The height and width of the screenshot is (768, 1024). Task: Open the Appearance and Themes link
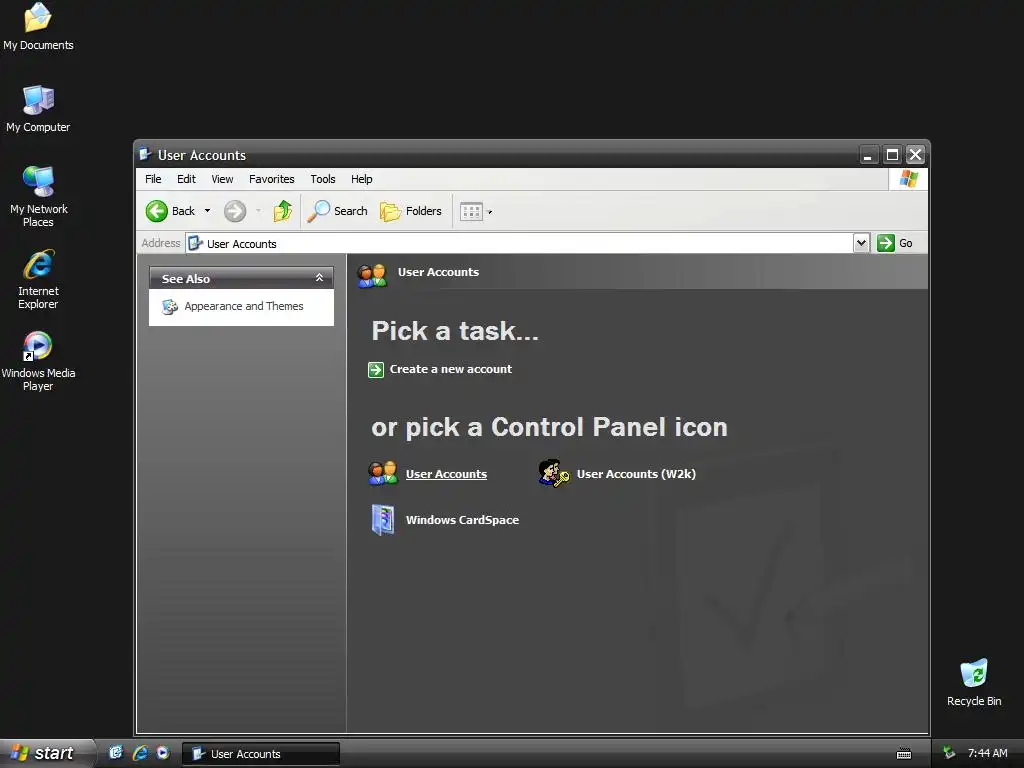(244, 306)
